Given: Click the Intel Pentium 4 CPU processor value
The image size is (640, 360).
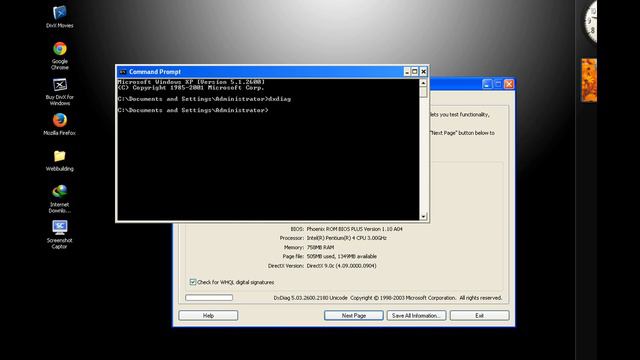Looking at the screenshot, I should pyautogui.click(x=347, y=238).
